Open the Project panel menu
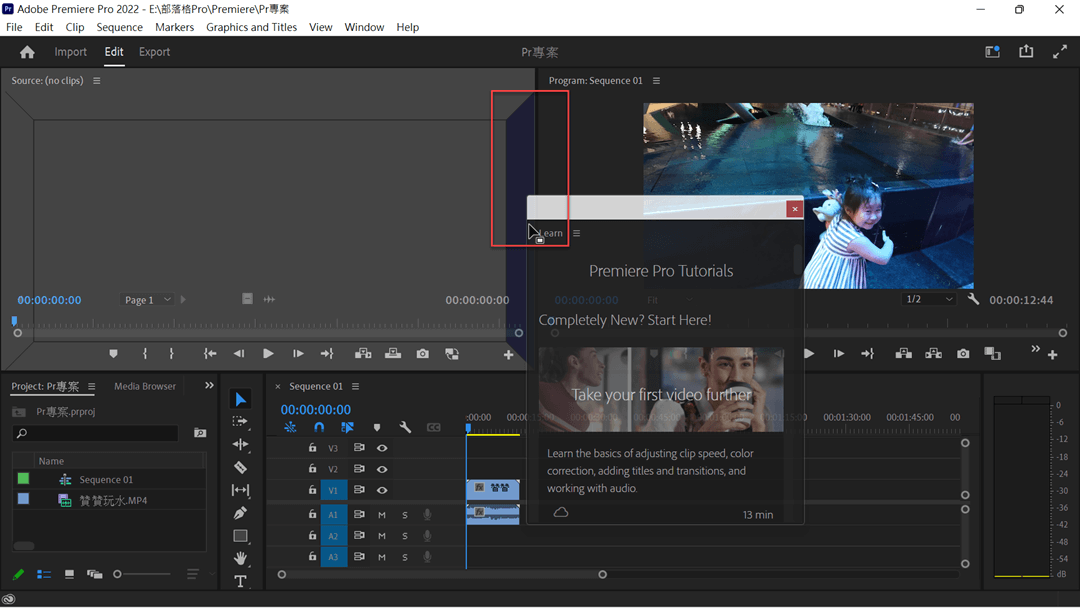 click(x=91, y=386)
